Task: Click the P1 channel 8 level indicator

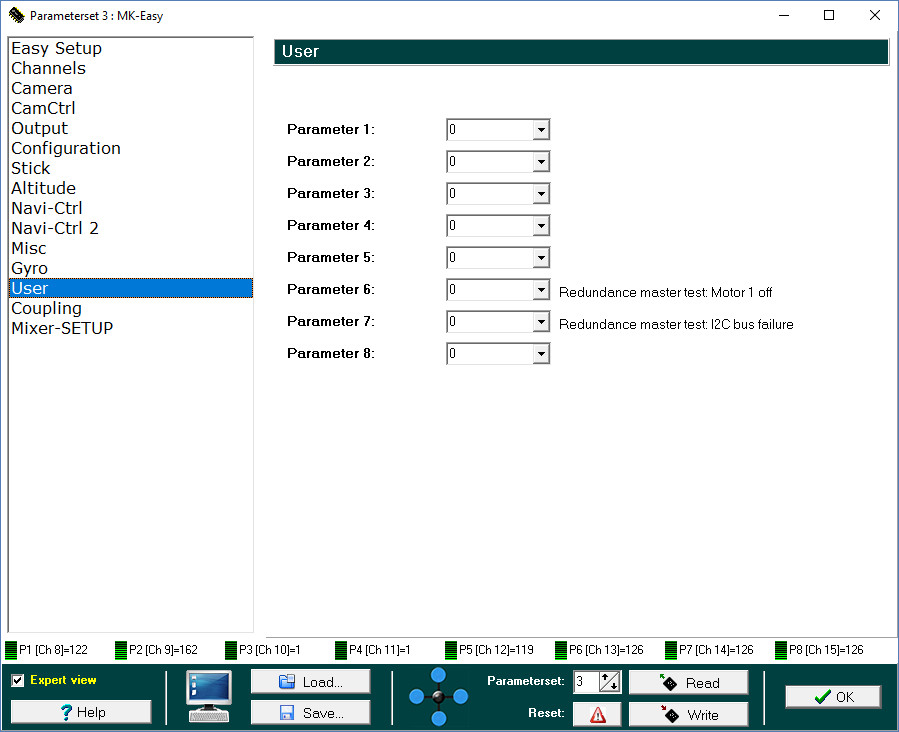Action: click(11, 650)
